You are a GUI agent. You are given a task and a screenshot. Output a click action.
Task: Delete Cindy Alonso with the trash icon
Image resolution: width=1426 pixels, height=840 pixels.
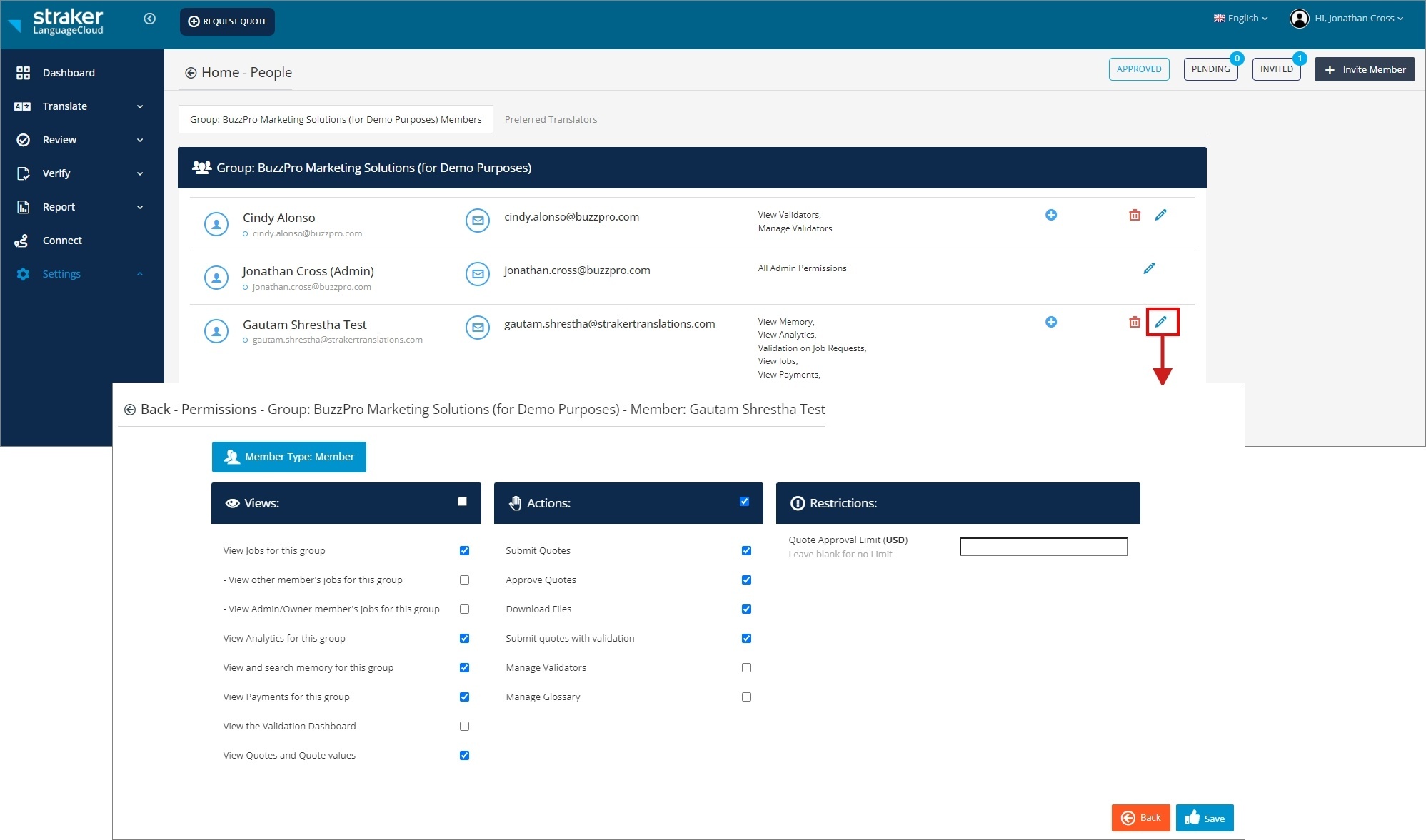[1135, 215]
